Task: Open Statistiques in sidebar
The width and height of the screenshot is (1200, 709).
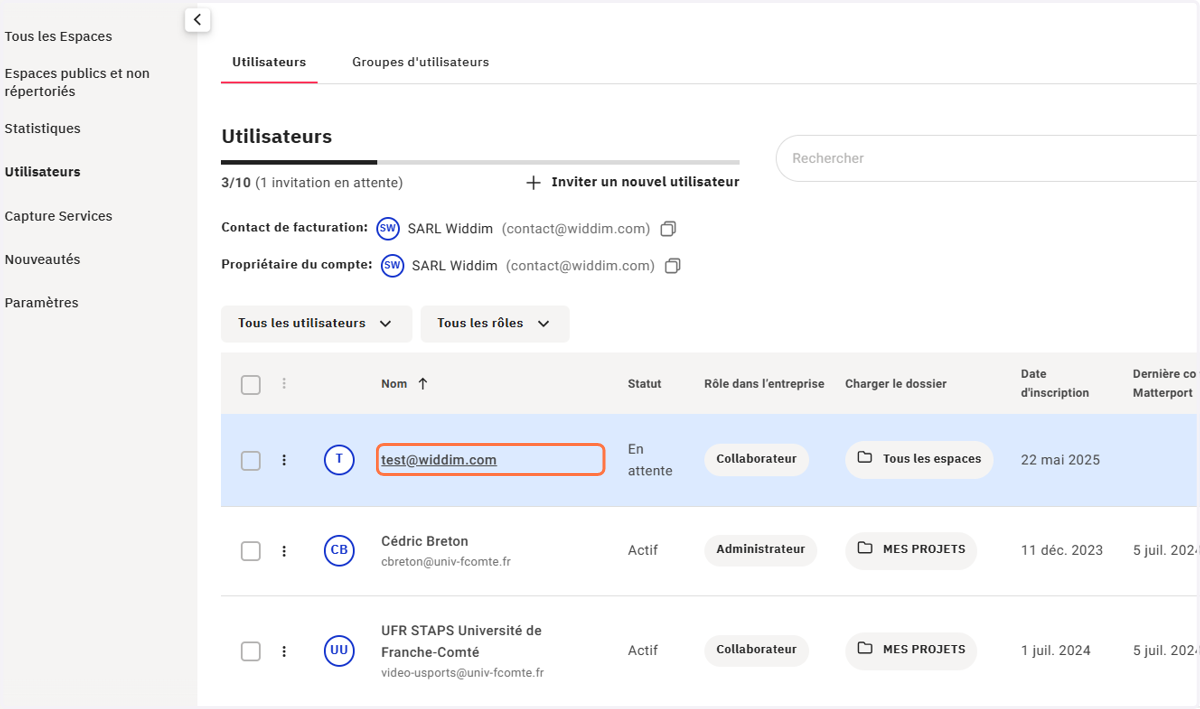Action: [42, 129]
